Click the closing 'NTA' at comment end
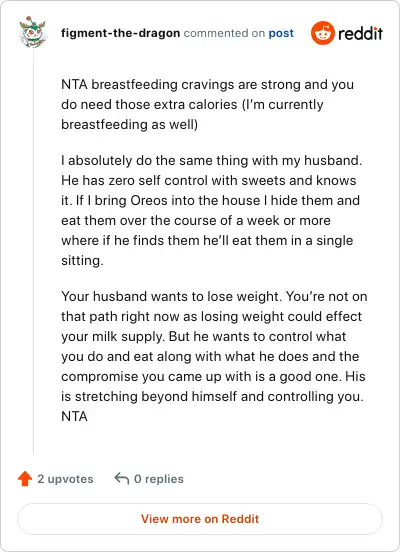The width and height of the screenshot is (400, 552). tap(74, 416)
